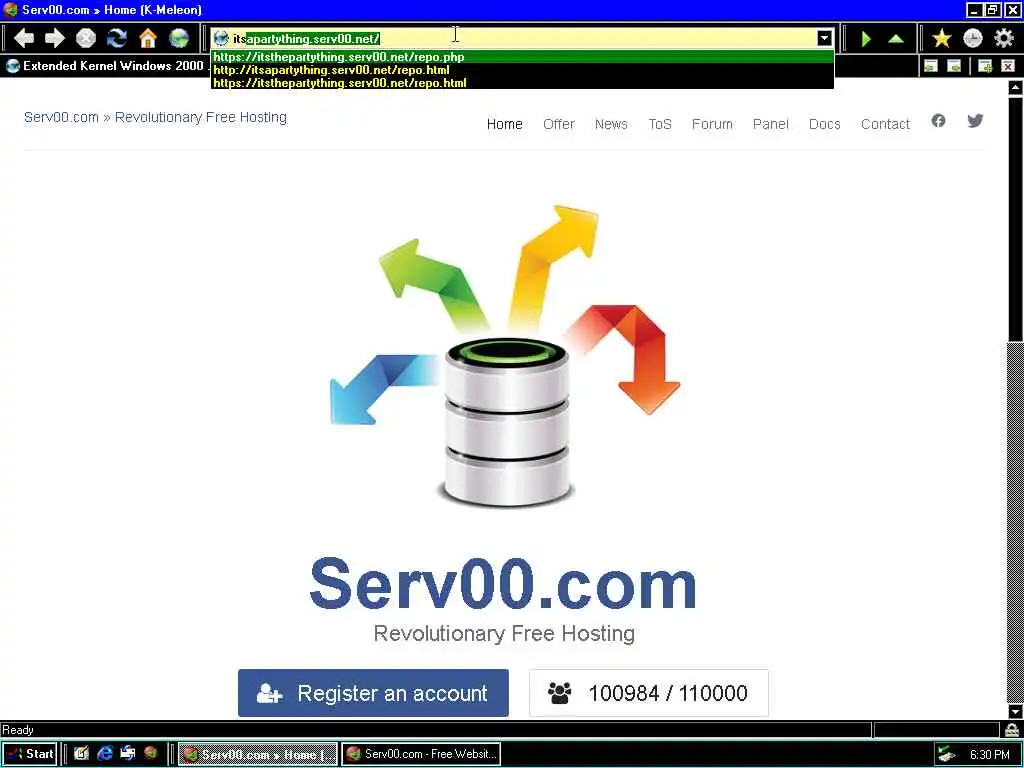Go forward with the Forward arrow
This screenshot has width=1024, height=768.
(55, 39)
